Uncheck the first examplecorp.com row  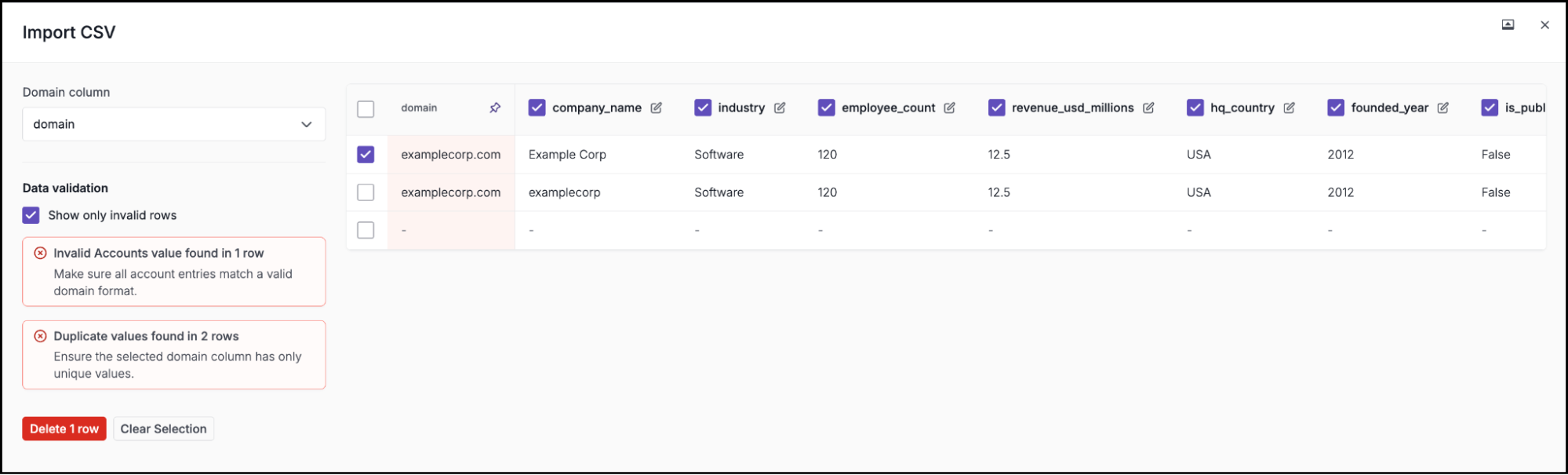click(x=366, y=154)
